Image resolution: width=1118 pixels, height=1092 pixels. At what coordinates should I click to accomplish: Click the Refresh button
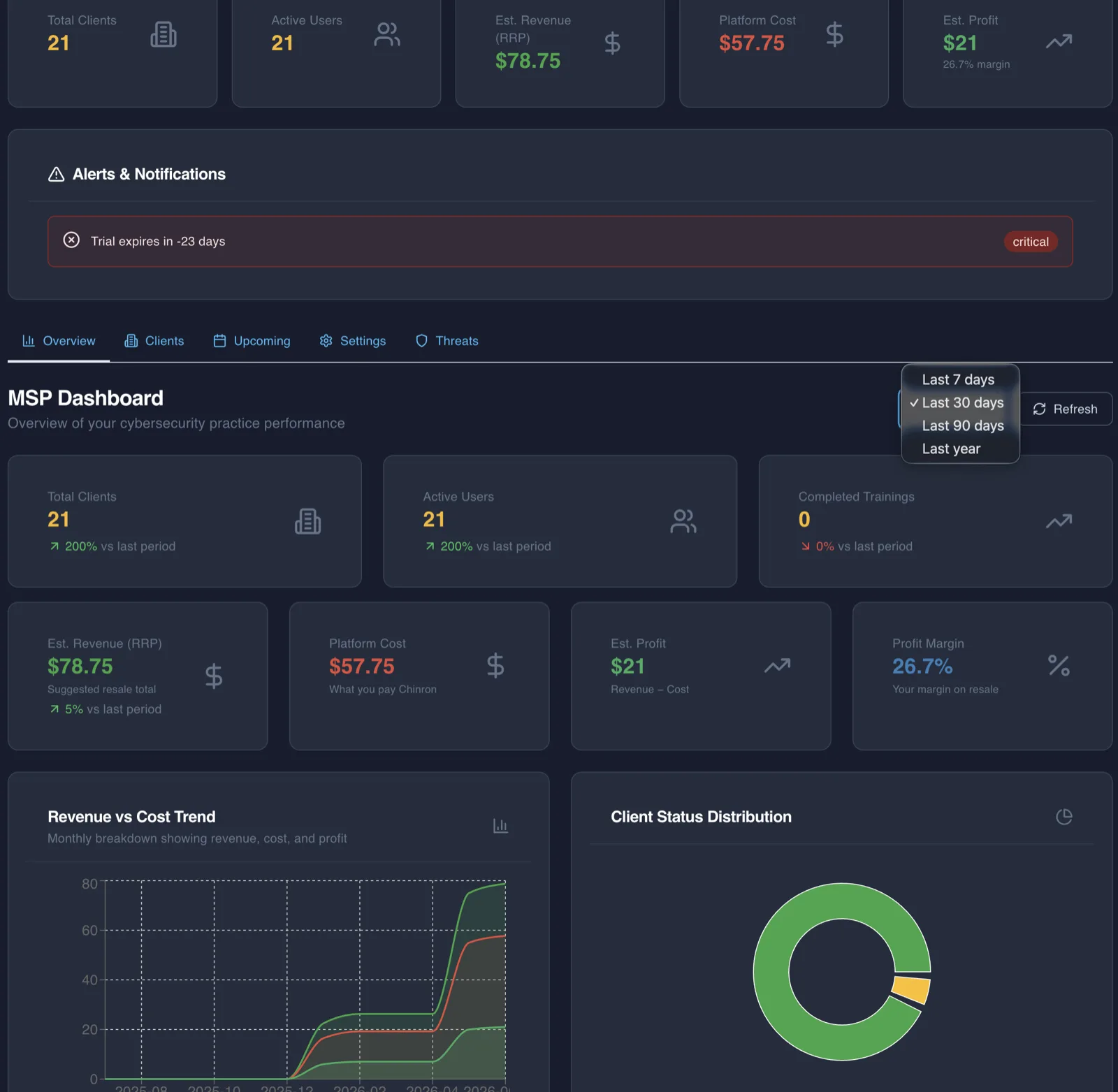[x=1066, y=409]
